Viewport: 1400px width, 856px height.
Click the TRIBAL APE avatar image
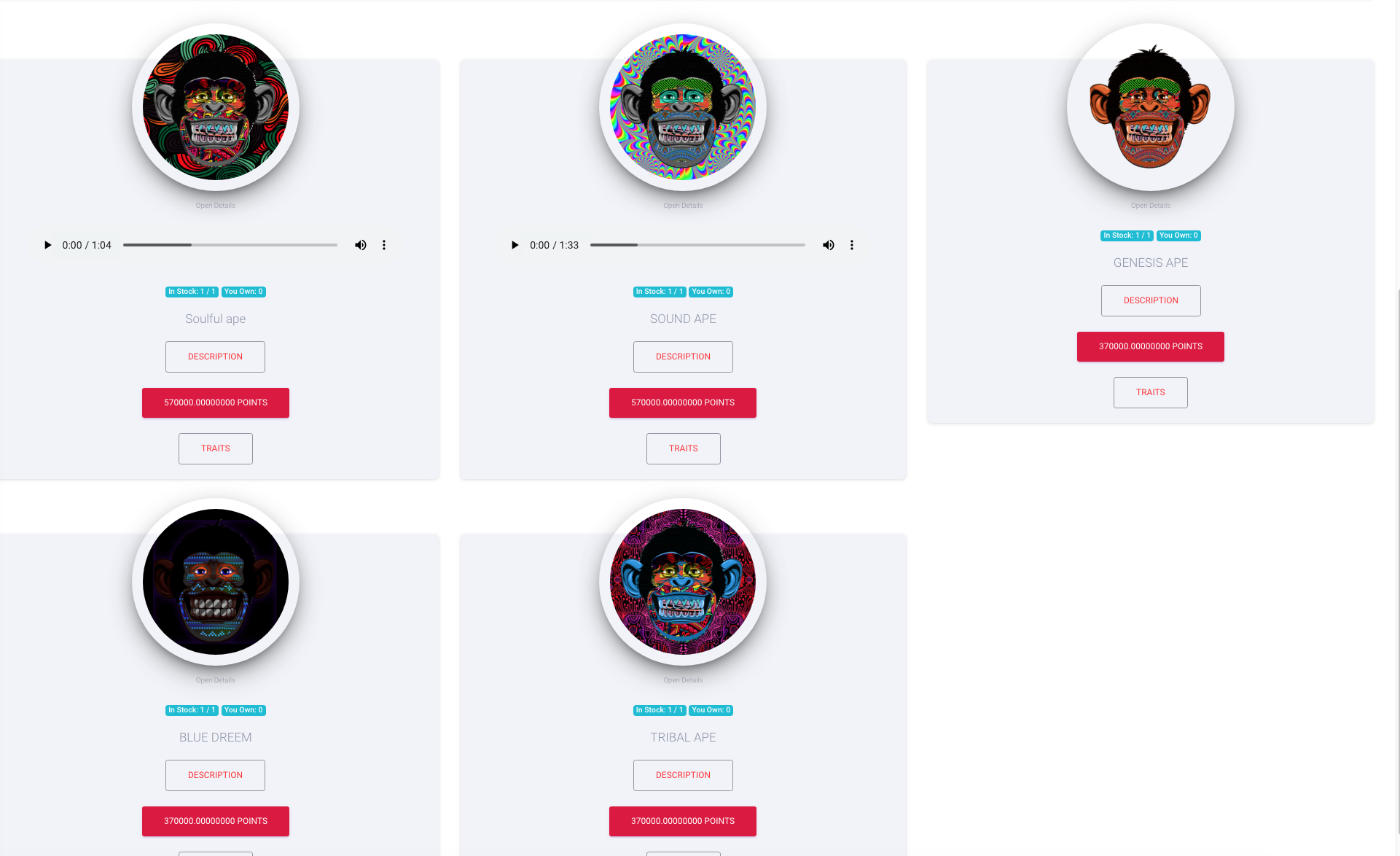pos(683,582)
